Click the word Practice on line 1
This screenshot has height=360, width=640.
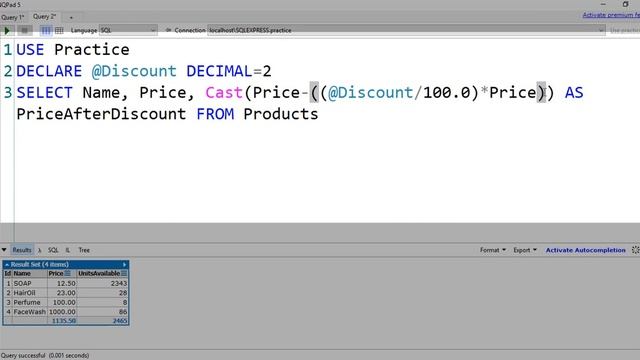pyautogui.click(x=92, y=50)
